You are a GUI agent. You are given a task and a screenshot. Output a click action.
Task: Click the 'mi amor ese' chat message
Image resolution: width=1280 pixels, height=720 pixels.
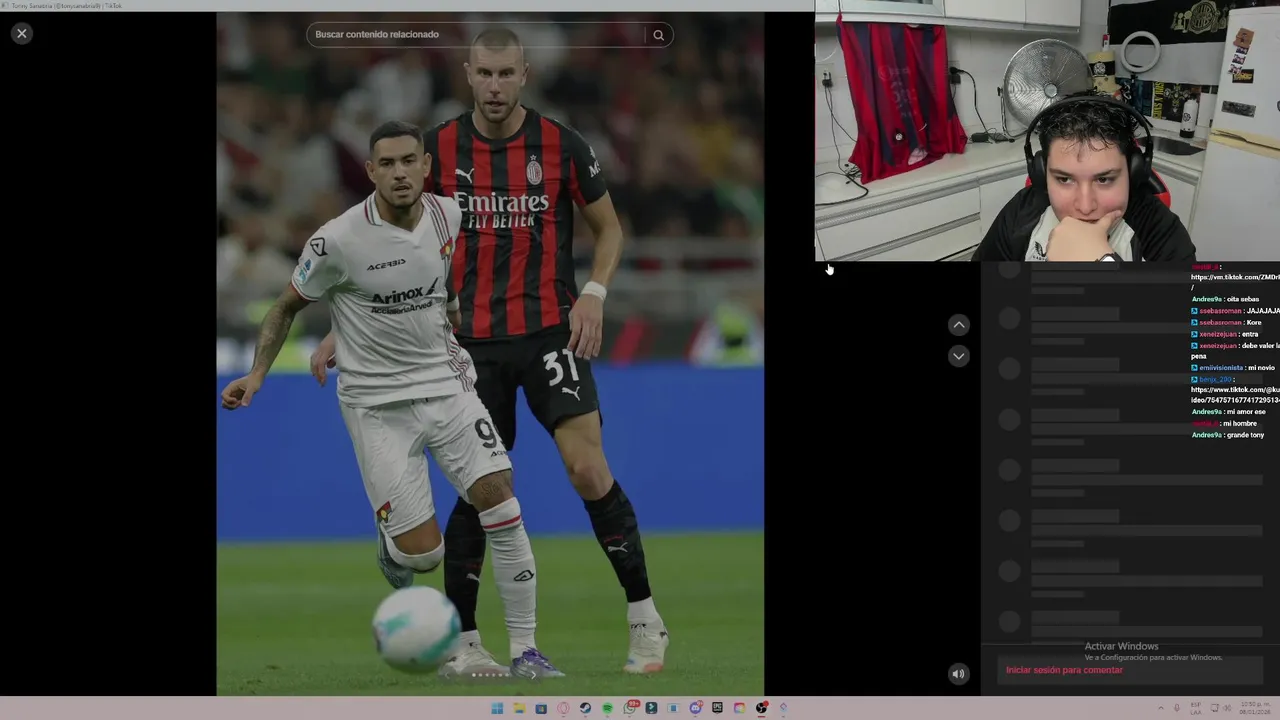coord(1246,412)
